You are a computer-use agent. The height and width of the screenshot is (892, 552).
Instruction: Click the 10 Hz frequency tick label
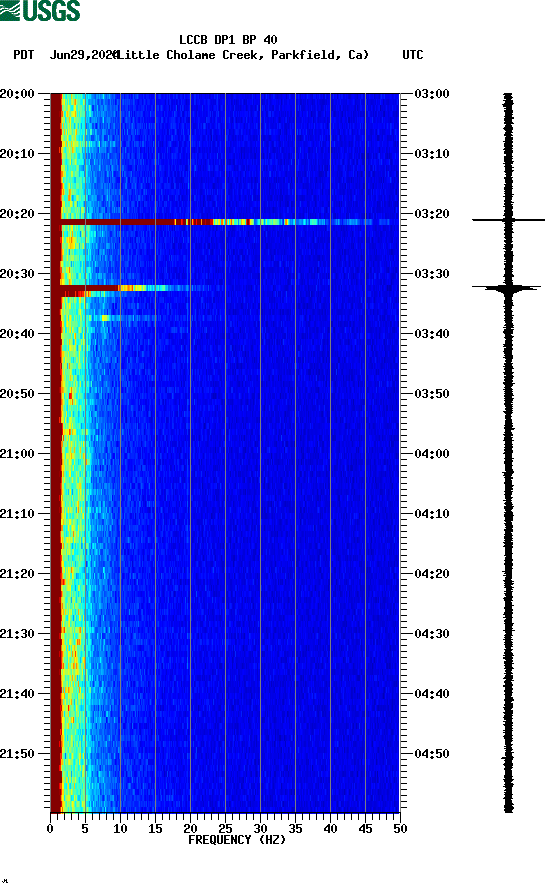(120, 829)
